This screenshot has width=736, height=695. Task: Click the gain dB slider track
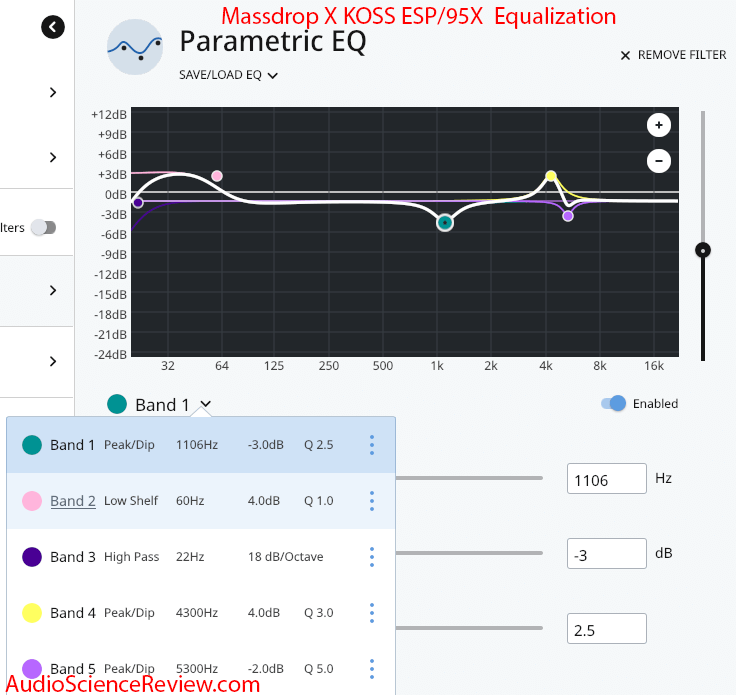coord(469,553)
